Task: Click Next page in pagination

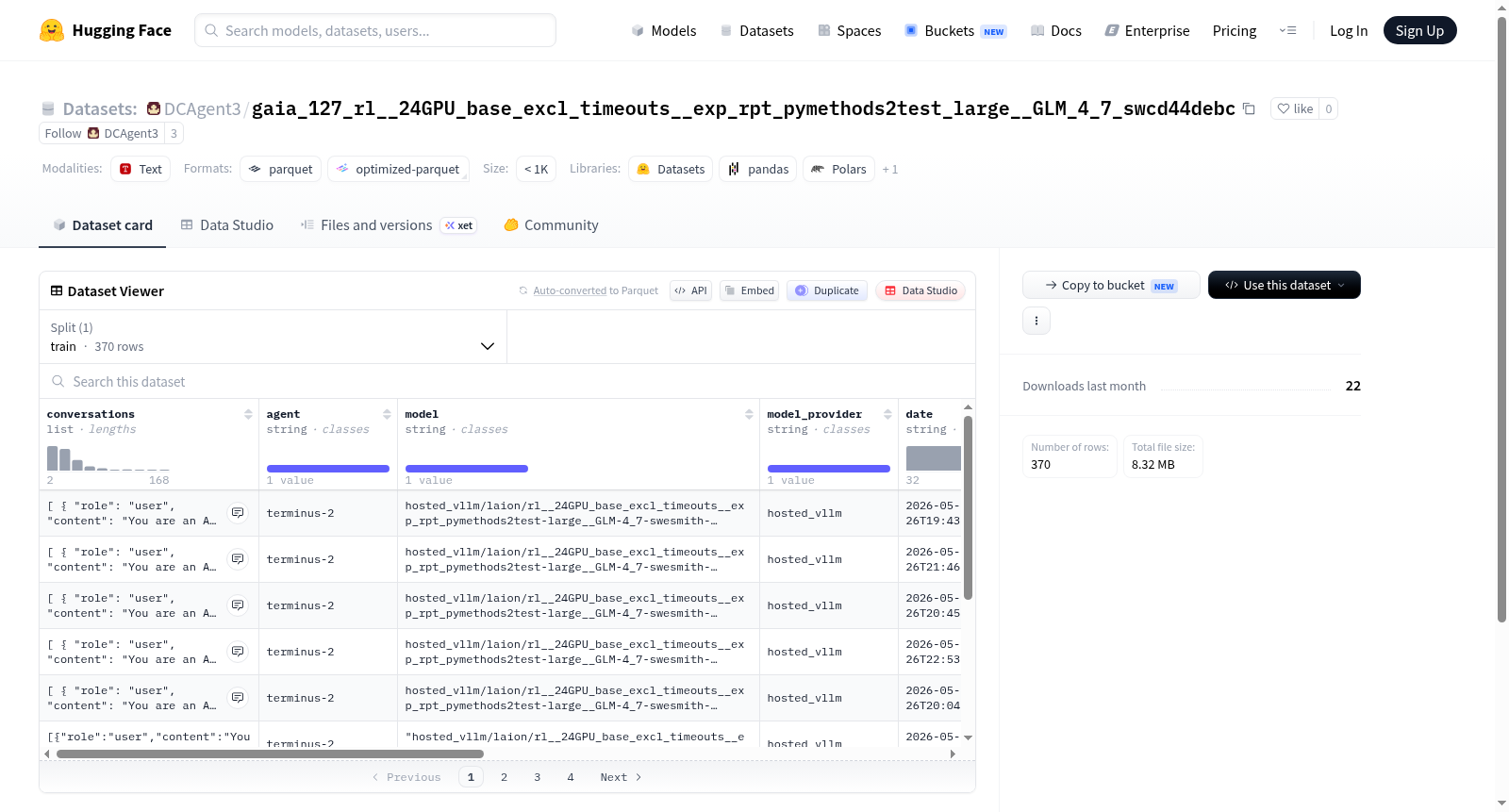Action: [x=621, y=777]
